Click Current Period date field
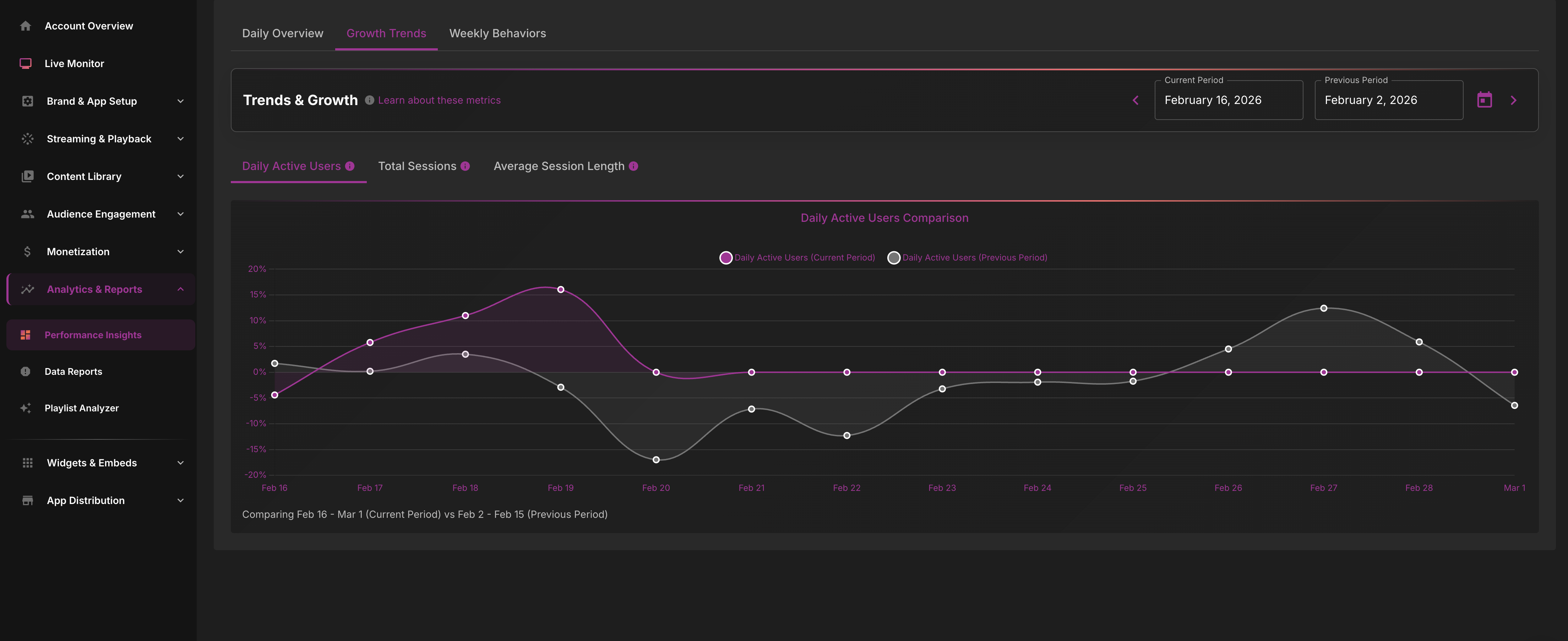This screenshot has width=1568, height=641. (x=1228, y=100)
